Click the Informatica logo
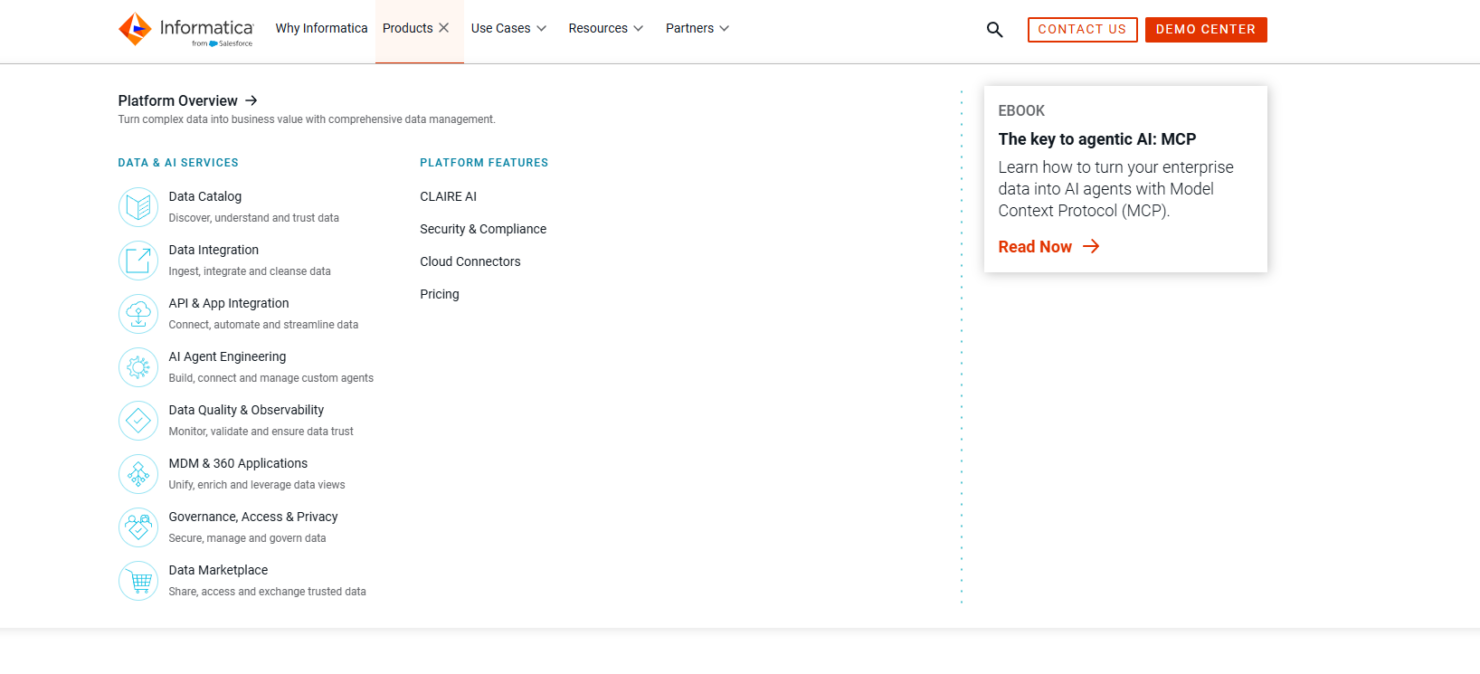Screen dimensions: 1480x674 click(186, 29)
